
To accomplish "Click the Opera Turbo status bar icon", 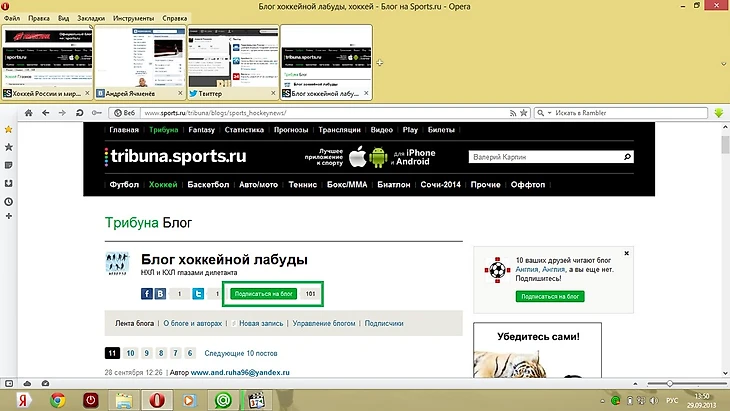I will click(45, 384).
